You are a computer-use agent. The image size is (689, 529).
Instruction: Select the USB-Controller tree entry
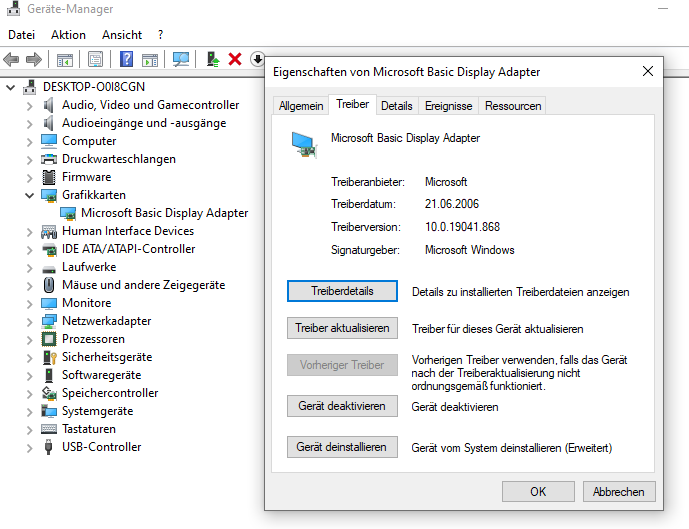[x=102, y=447]
